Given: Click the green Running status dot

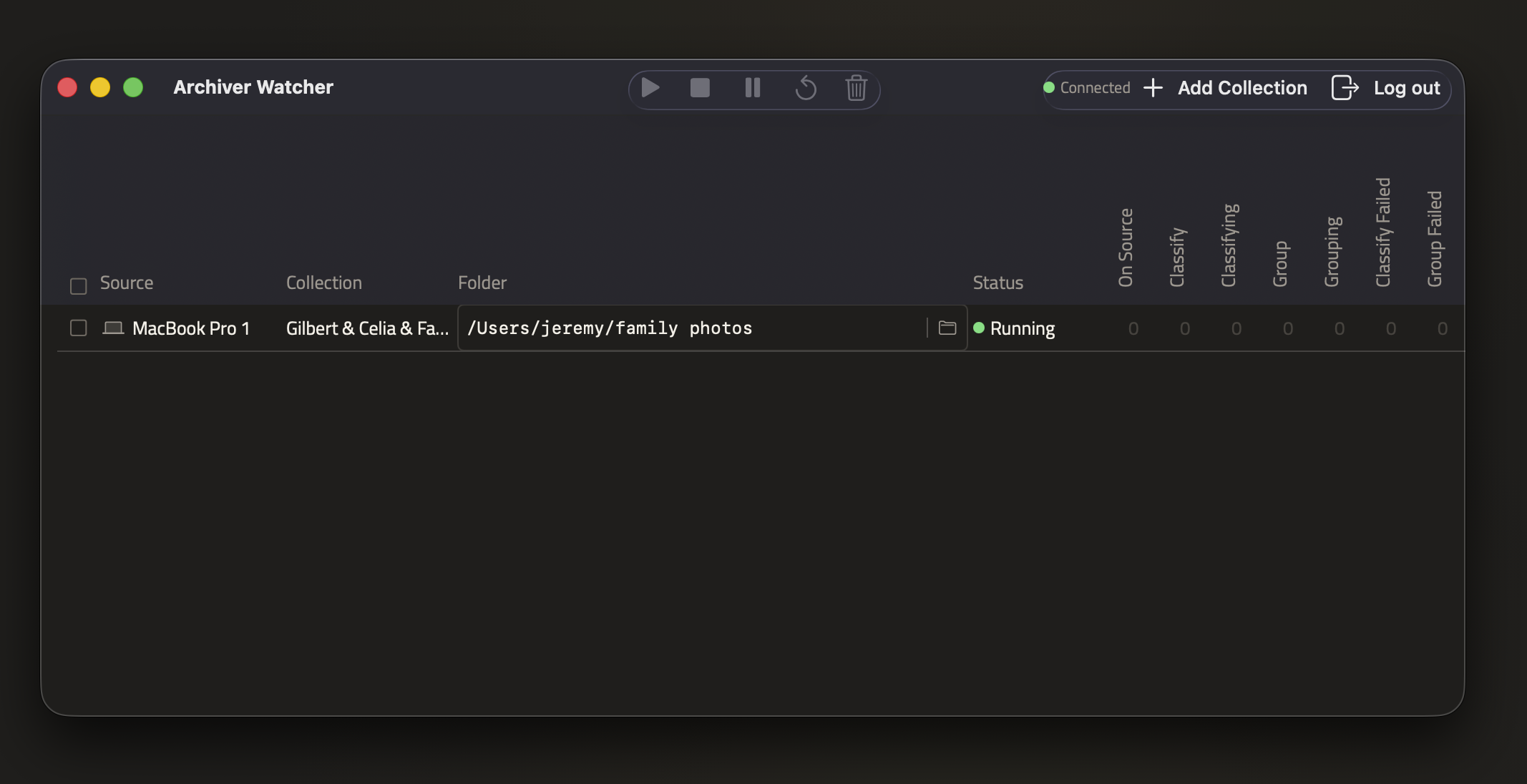Looking at the screenshot, I should pyautogui.click(x=979, y=328).
